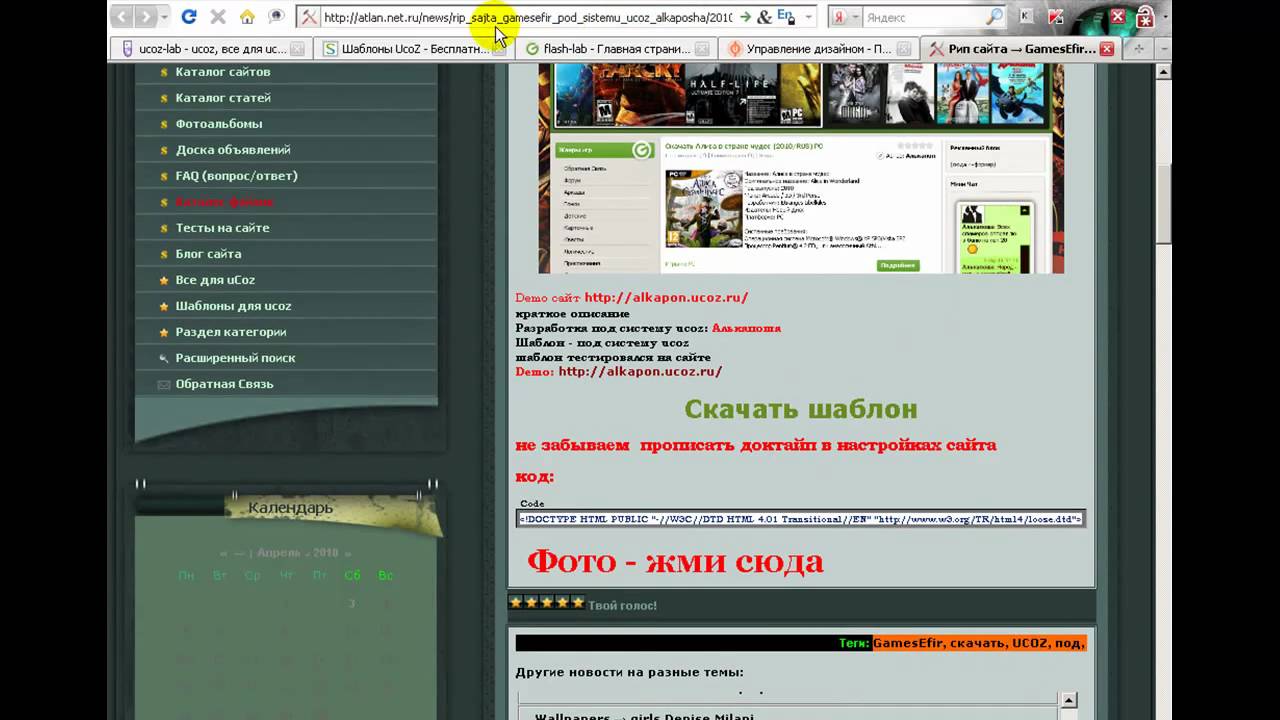Click the magnifier in Yandex search box
This screenshot has width=1280, height=720.
993,17
